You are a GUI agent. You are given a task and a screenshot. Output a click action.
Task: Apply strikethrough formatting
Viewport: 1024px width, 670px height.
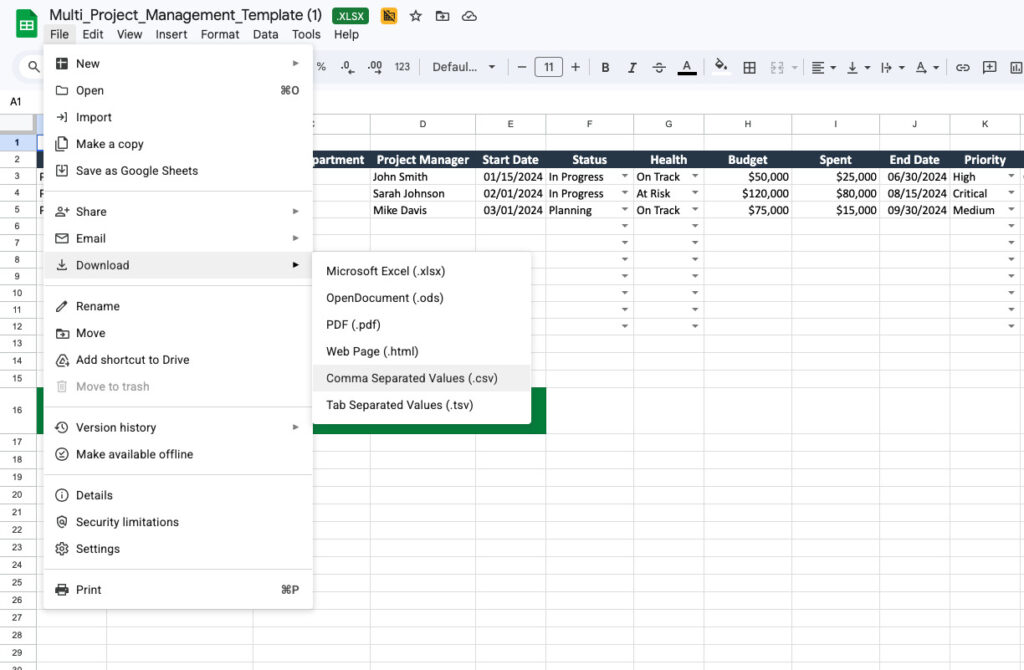[x=659, y=67]
